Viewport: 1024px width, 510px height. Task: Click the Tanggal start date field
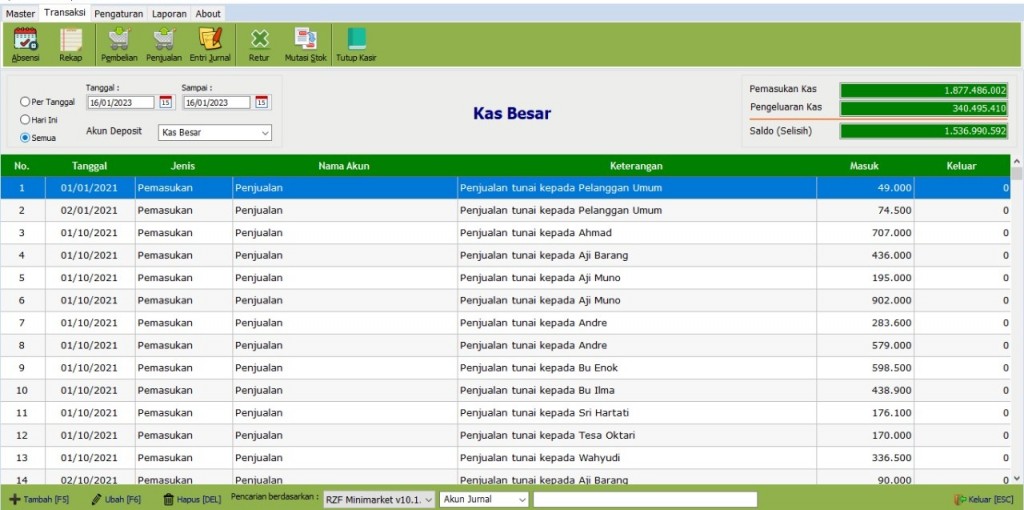(x=121, y=103)
